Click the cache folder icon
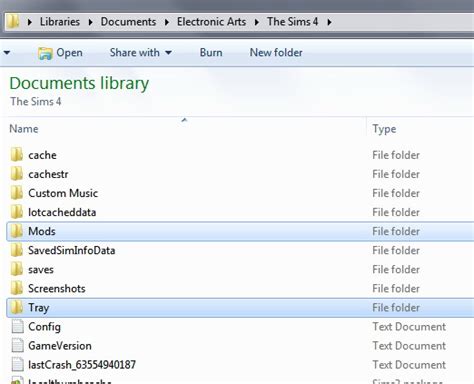Viewport: 474px width, 384px height. 17,155
